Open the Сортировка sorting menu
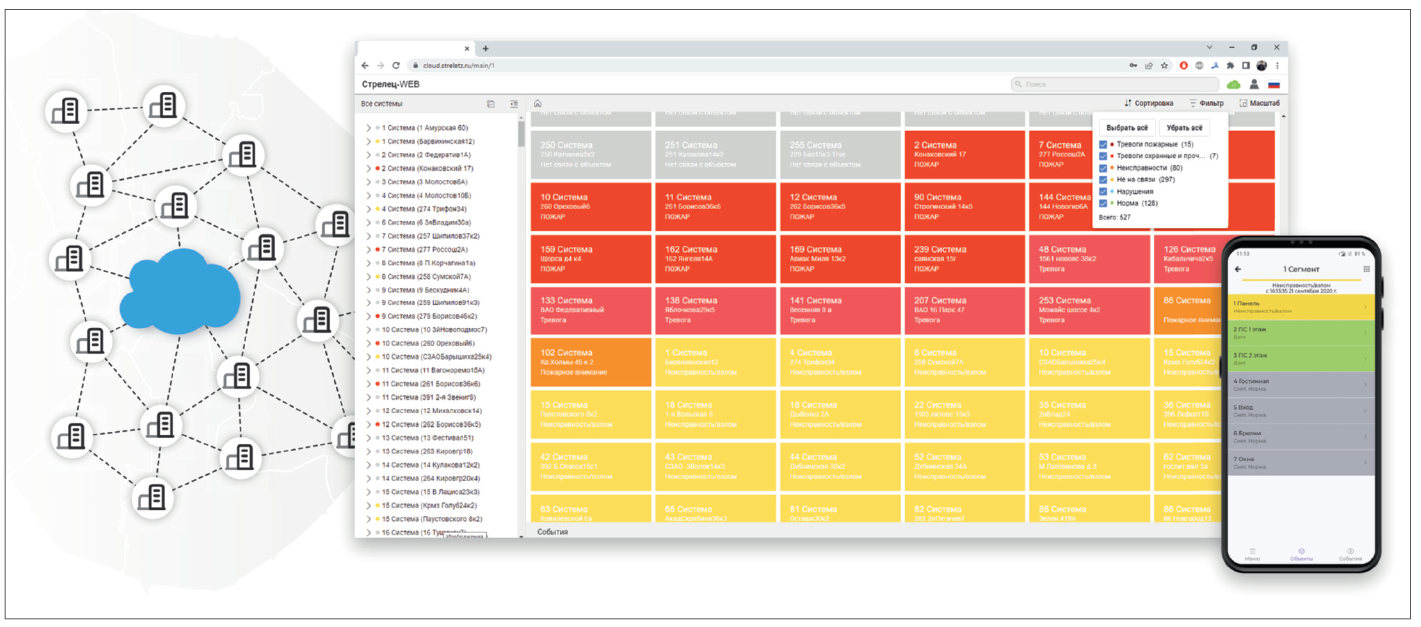The image size is (1421, 627). (x=1148, y=103)
